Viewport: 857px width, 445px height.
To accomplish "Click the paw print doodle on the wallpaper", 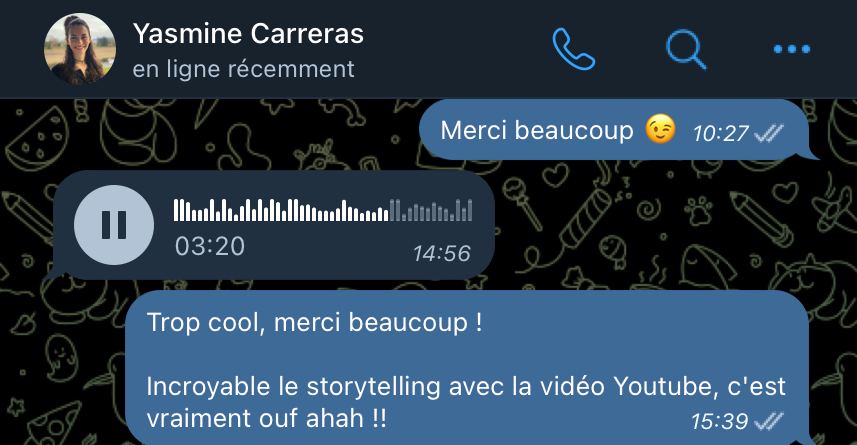I will point(698,212).
